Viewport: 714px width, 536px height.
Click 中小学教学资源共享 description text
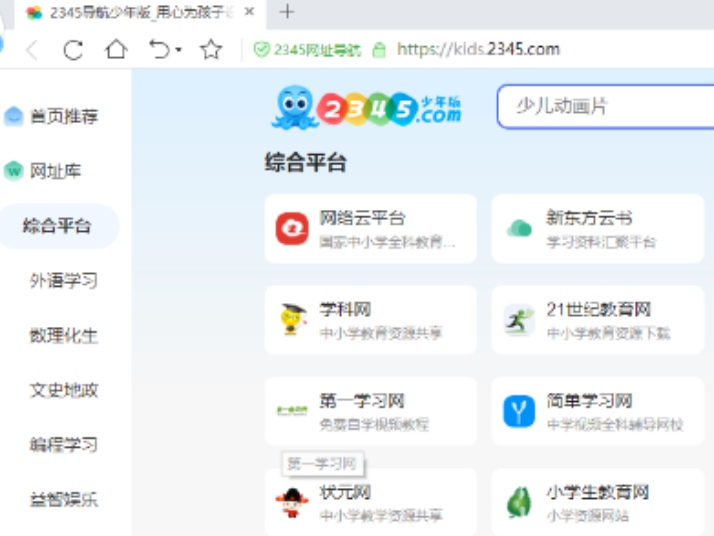[x=381, y=516]
